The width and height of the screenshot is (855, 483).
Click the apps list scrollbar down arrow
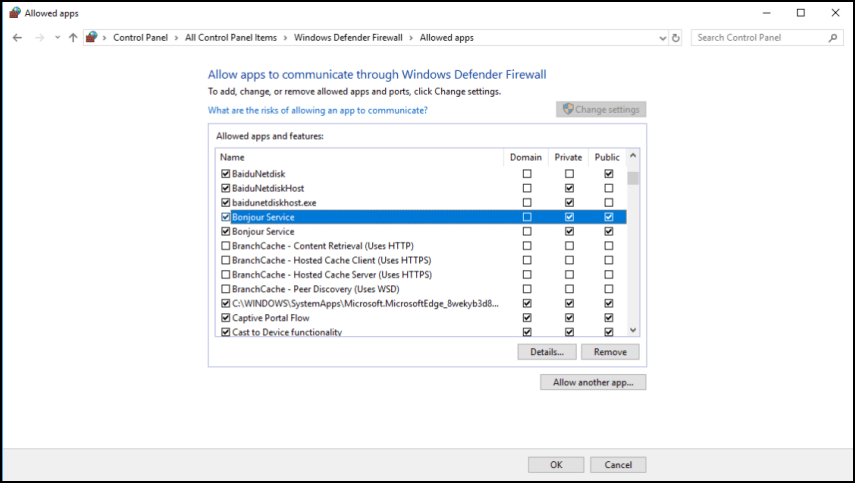[633, 330]
